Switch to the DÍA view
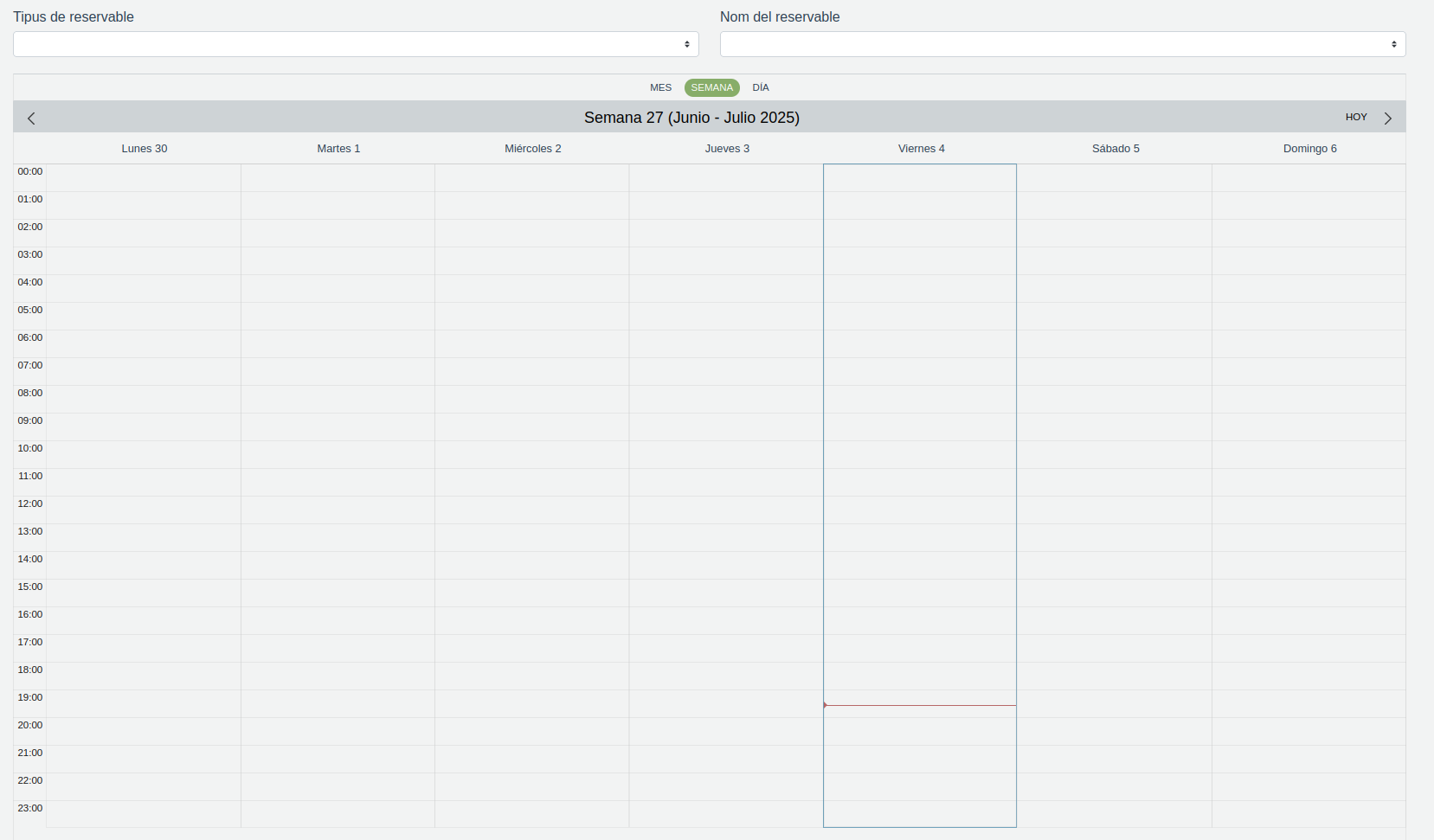Screen dimensions: 1434x840 click(761, 87)
